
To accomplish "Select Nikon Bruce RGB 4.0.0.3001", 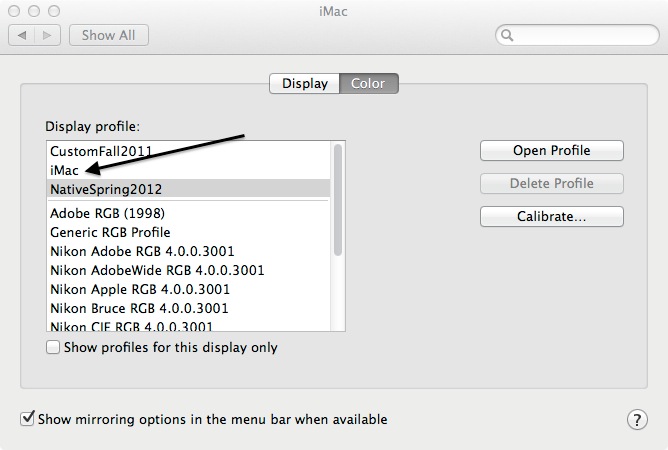I will coord(188,308).
